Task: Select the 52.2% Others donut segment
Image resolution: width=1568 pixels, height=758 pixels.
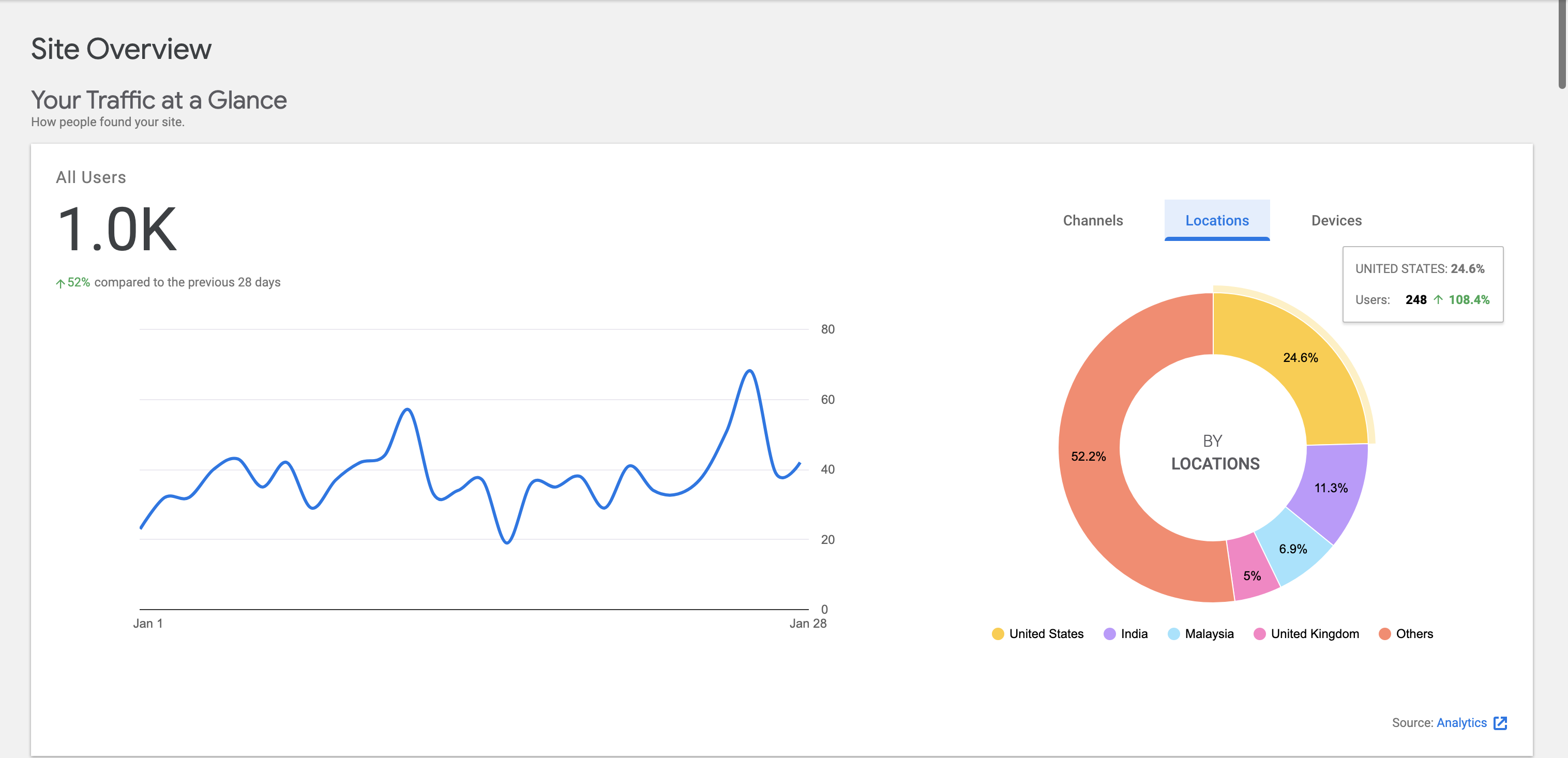Action: coord(1088,456)
